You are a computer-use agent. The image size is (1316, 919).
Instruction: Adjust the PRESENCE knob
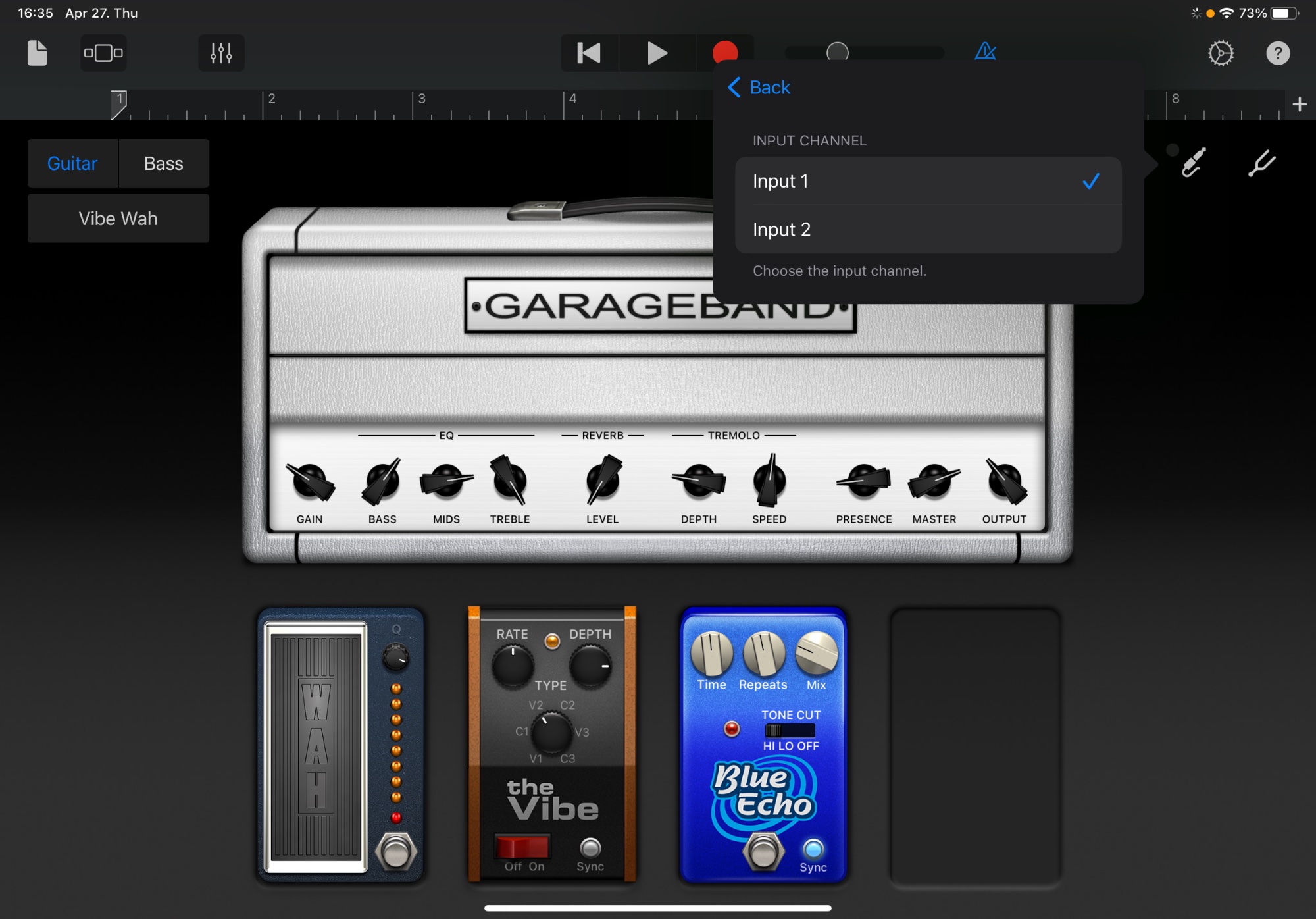864,481
